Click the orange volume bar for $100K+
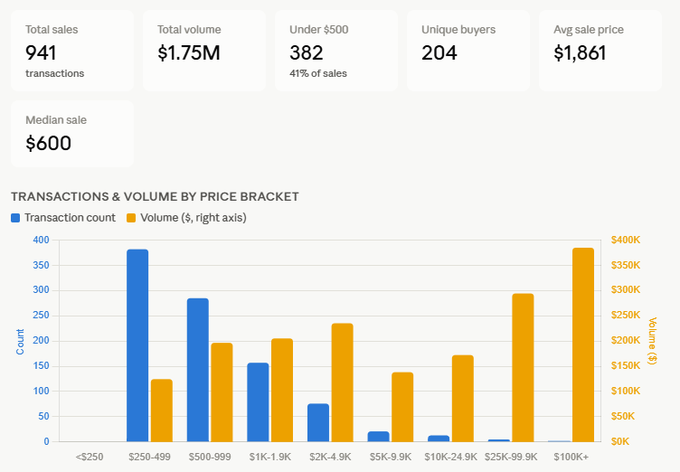 [x=583, y=345]
